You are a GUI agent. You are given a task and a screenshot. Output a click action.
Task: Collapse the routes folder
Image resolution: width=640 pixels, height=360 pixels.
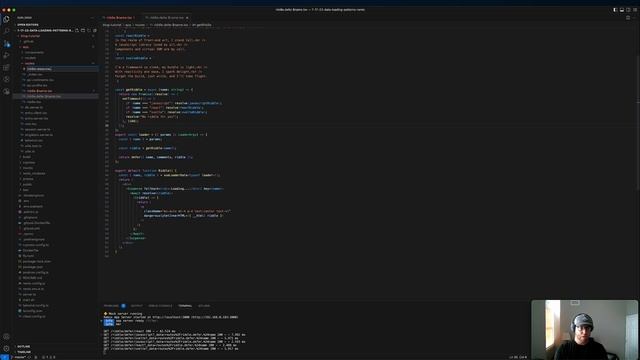[x=29, y=63]
